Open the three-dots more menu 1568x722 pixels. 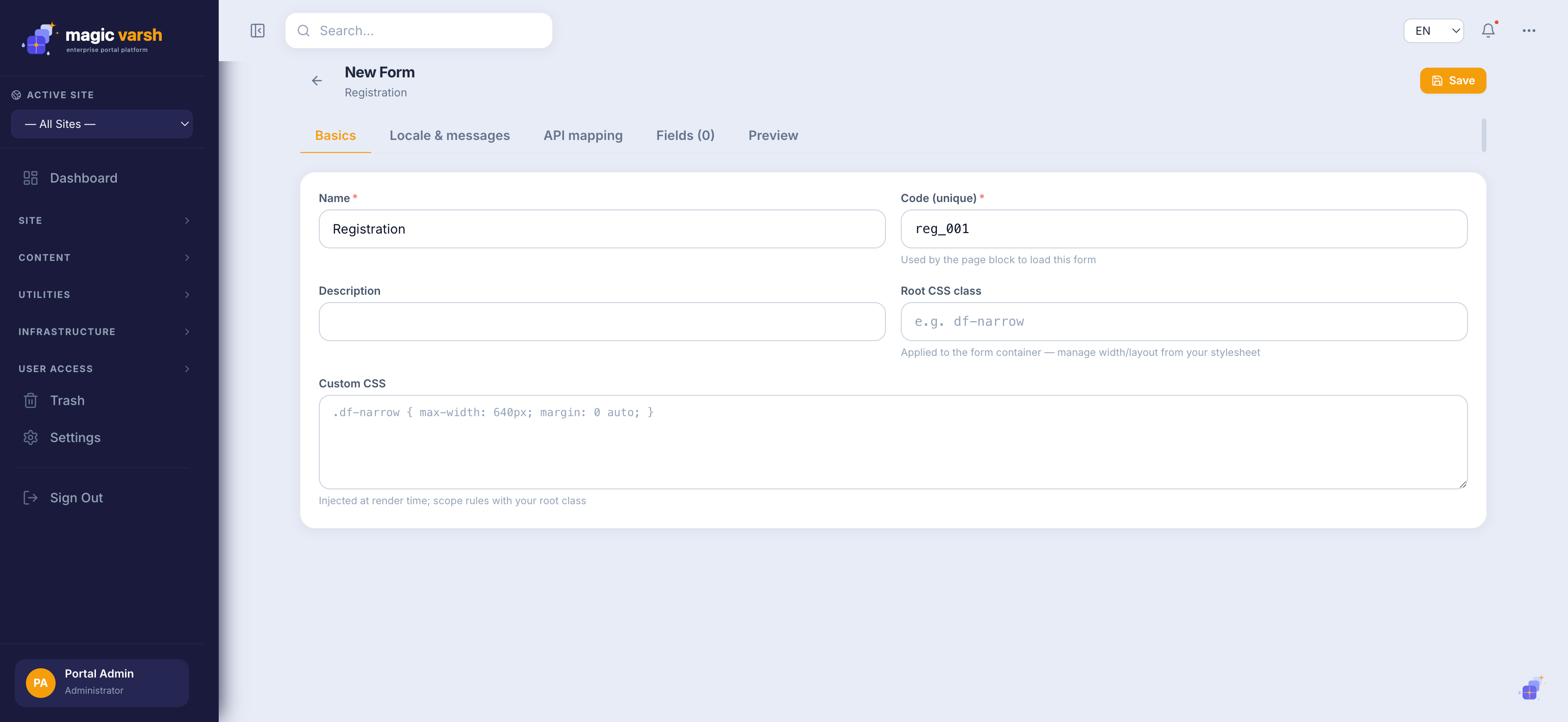(1529, 31)
